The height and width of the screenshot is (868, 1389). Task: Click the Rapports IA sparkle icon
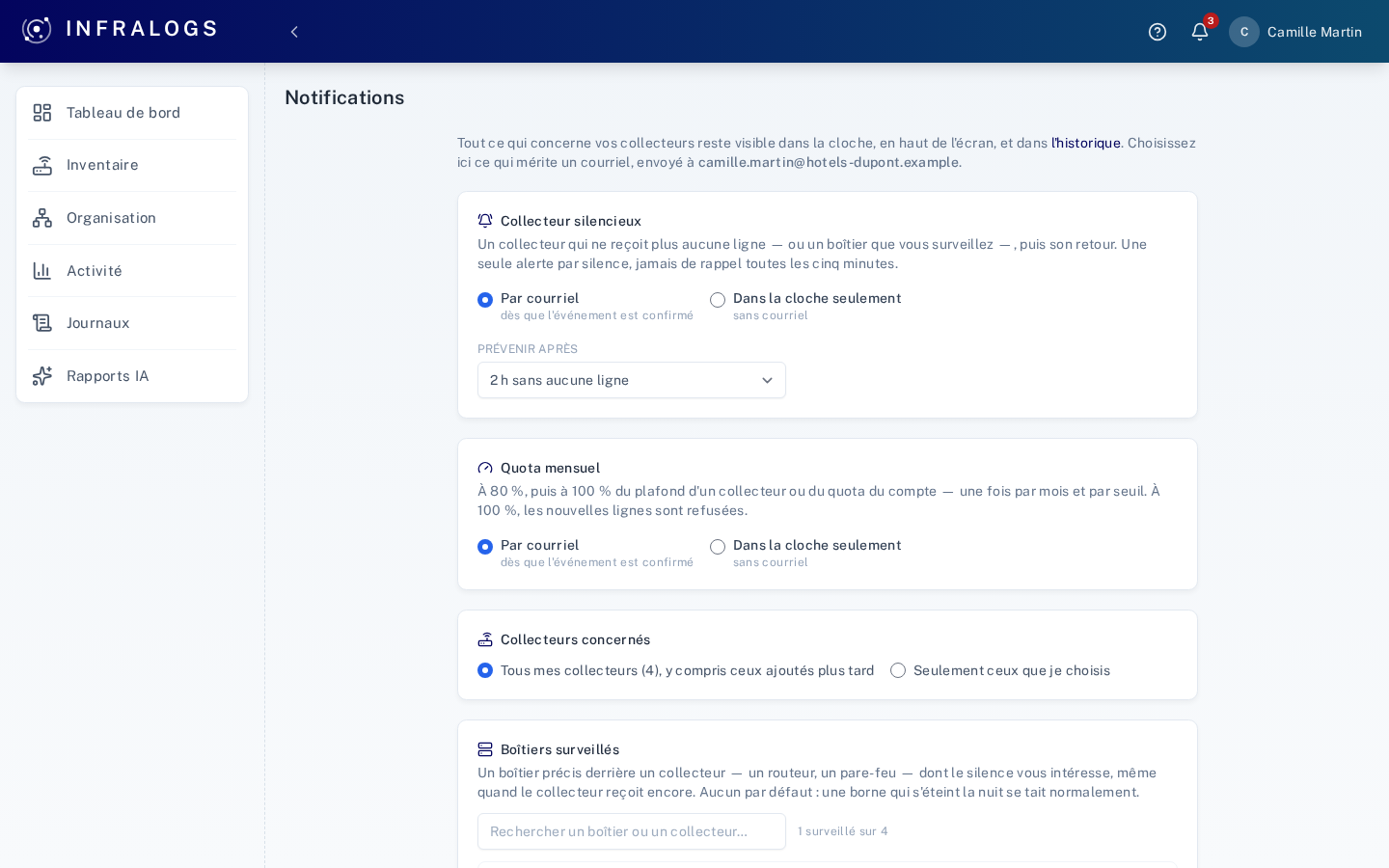pyautogui.click(x=42, y=376)
